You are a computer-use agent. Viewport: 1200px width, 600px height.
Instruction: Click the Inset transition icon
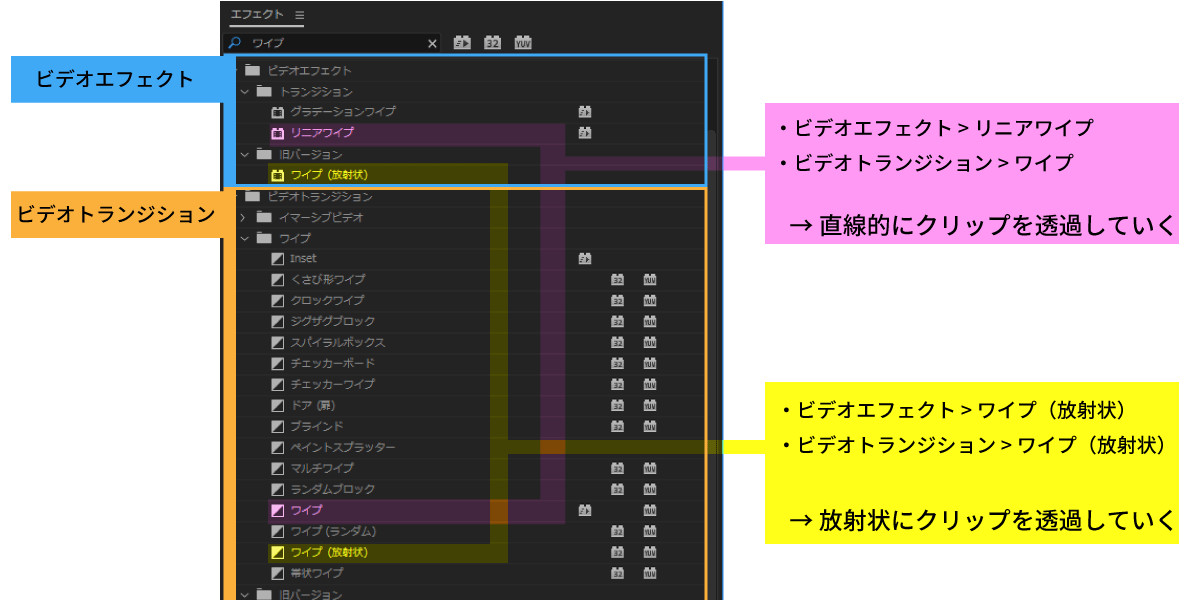tap(278, 259)
